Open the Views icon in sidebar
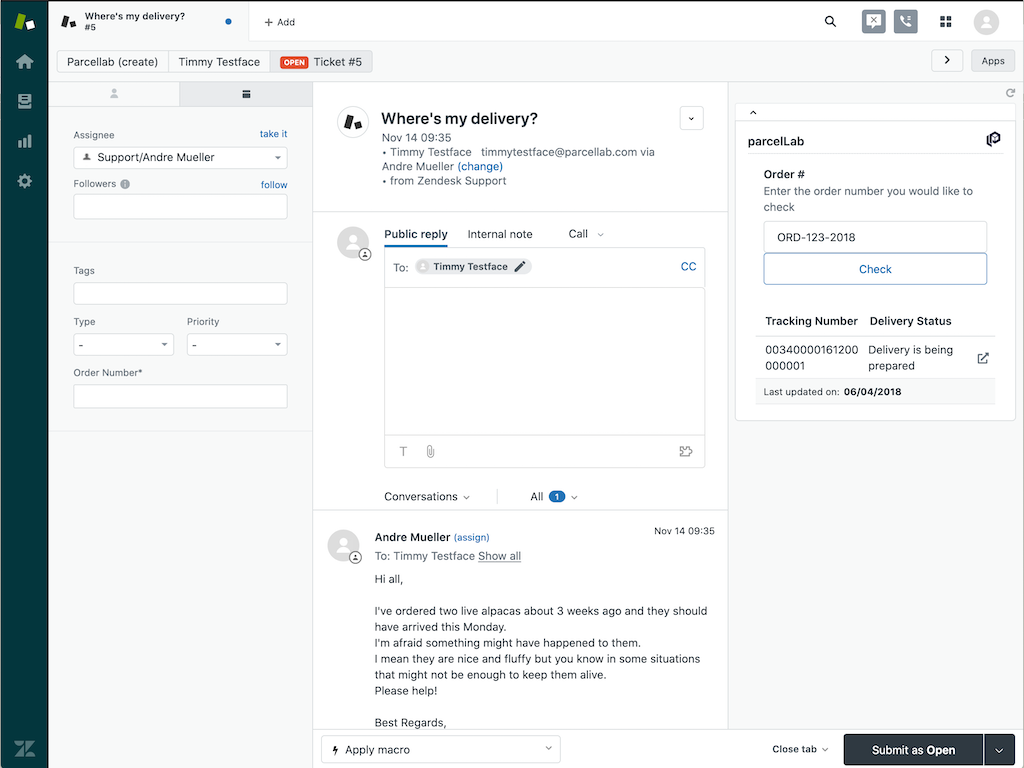The width and height of the screenshot is (1024, 768). 24,101
